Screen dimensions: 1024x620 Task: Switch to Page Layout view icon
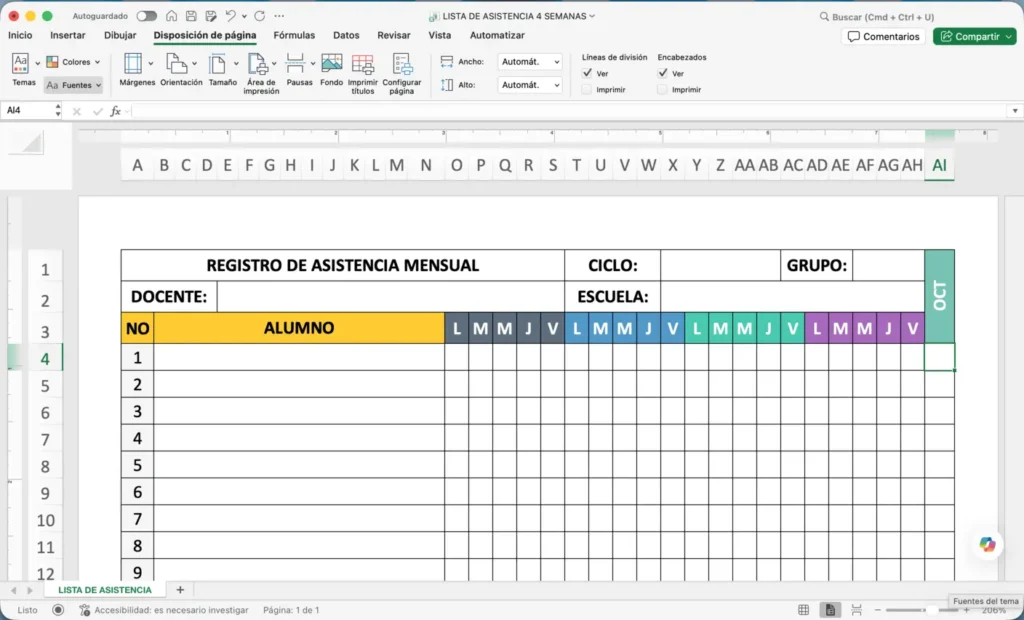(830, 610)
